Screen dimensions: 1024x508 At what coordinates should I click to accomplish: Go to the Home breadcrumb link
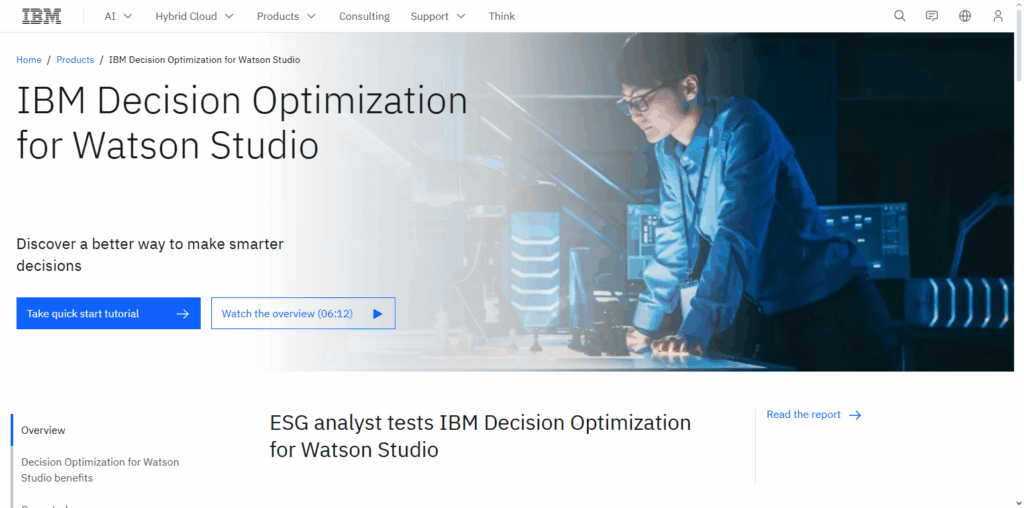click(29, 59)
